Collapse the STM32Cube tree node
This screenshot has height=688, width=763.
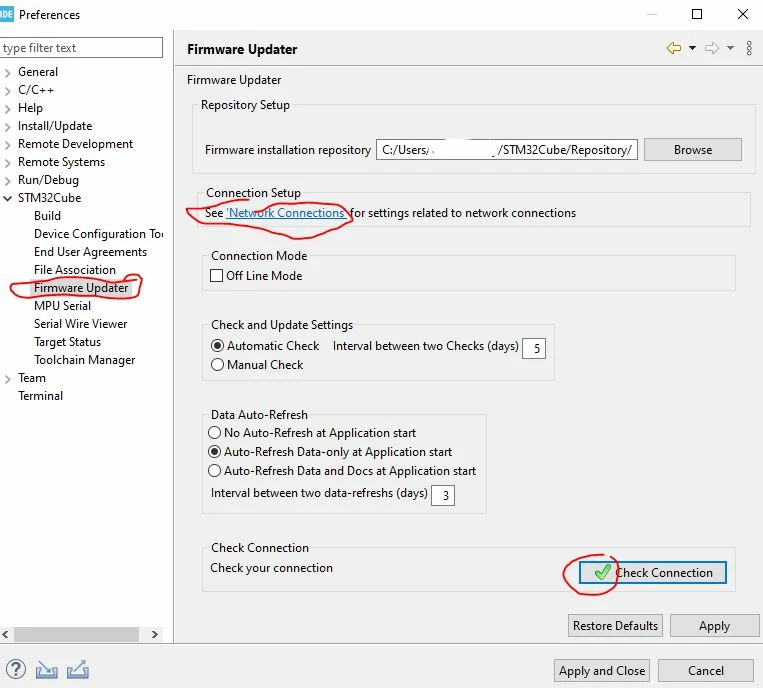click(x=7, y=199)
